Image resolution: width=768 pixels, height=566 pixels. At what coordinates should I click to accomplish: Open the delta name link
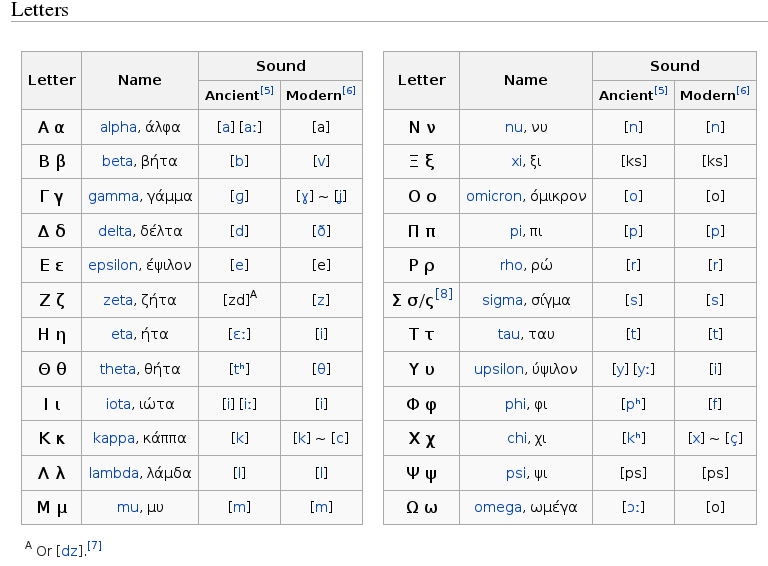(x=115, y=231)
